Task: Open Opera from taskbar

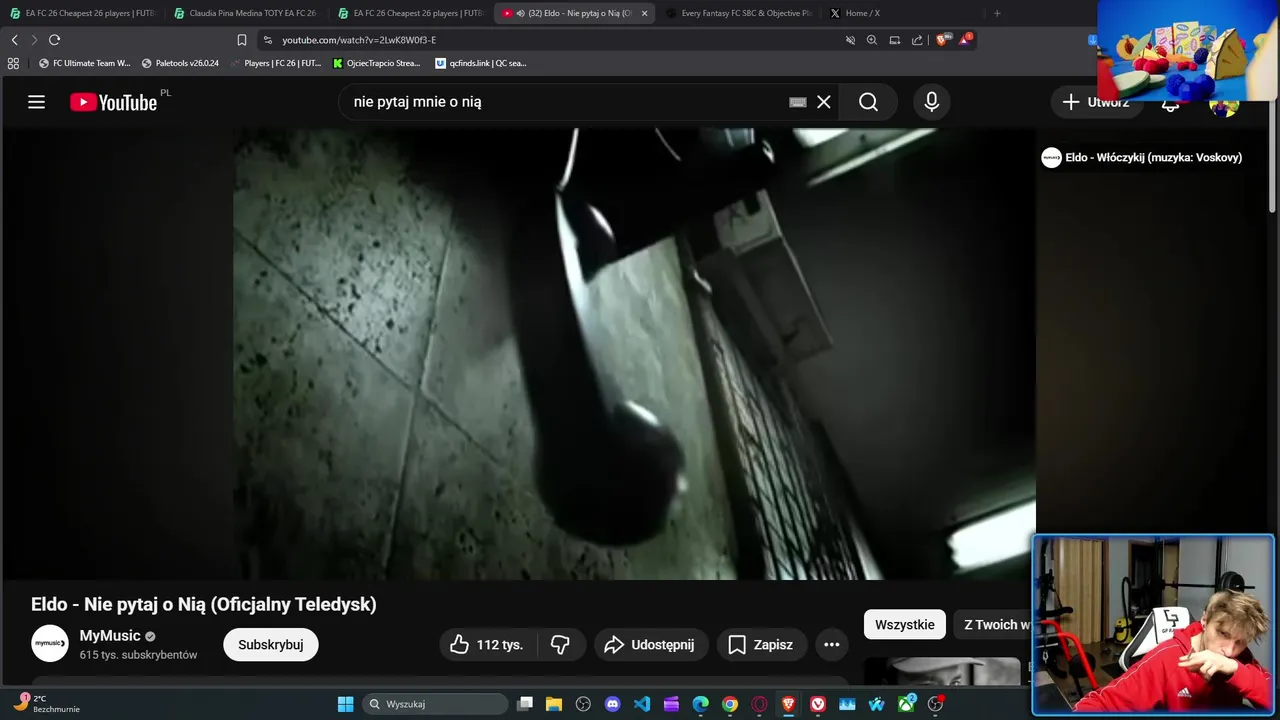Action: click(759, 704)
